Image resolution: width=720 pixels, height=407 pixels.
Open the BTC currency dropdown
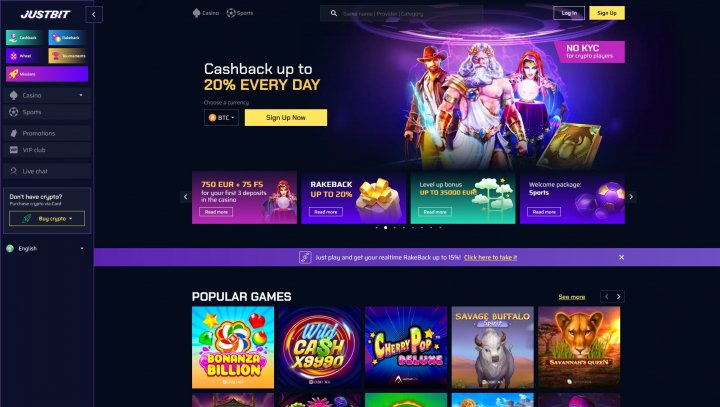click(221, 118)
